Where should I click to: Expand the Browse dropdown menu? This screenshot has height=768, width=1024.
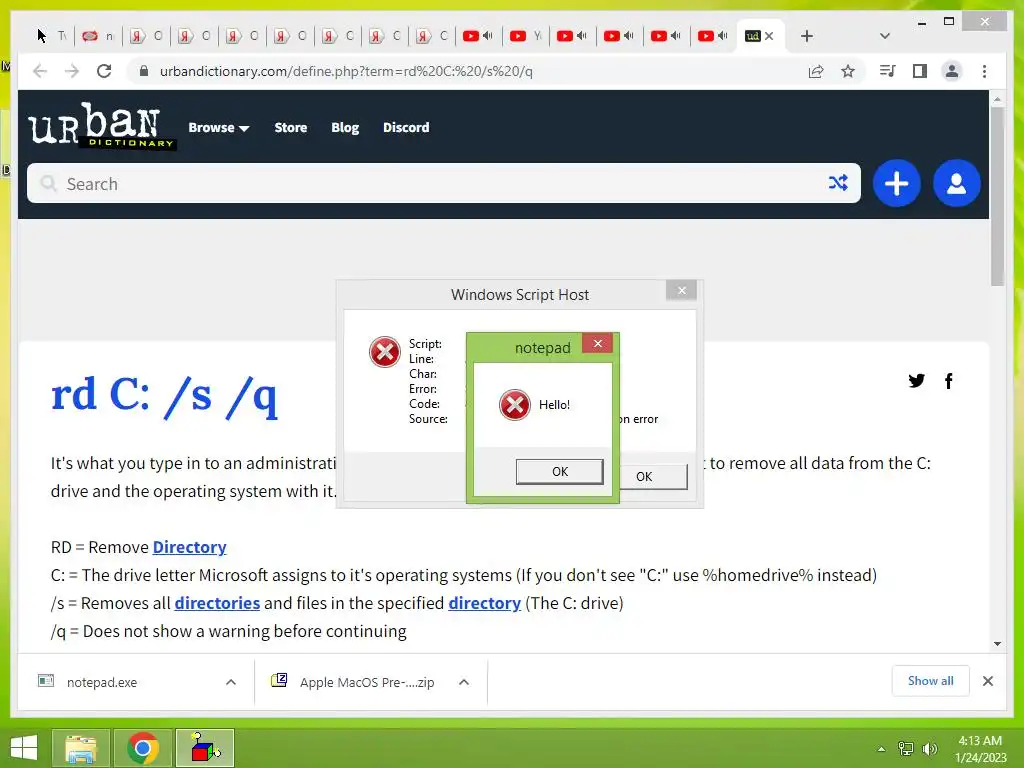point(219,127)
